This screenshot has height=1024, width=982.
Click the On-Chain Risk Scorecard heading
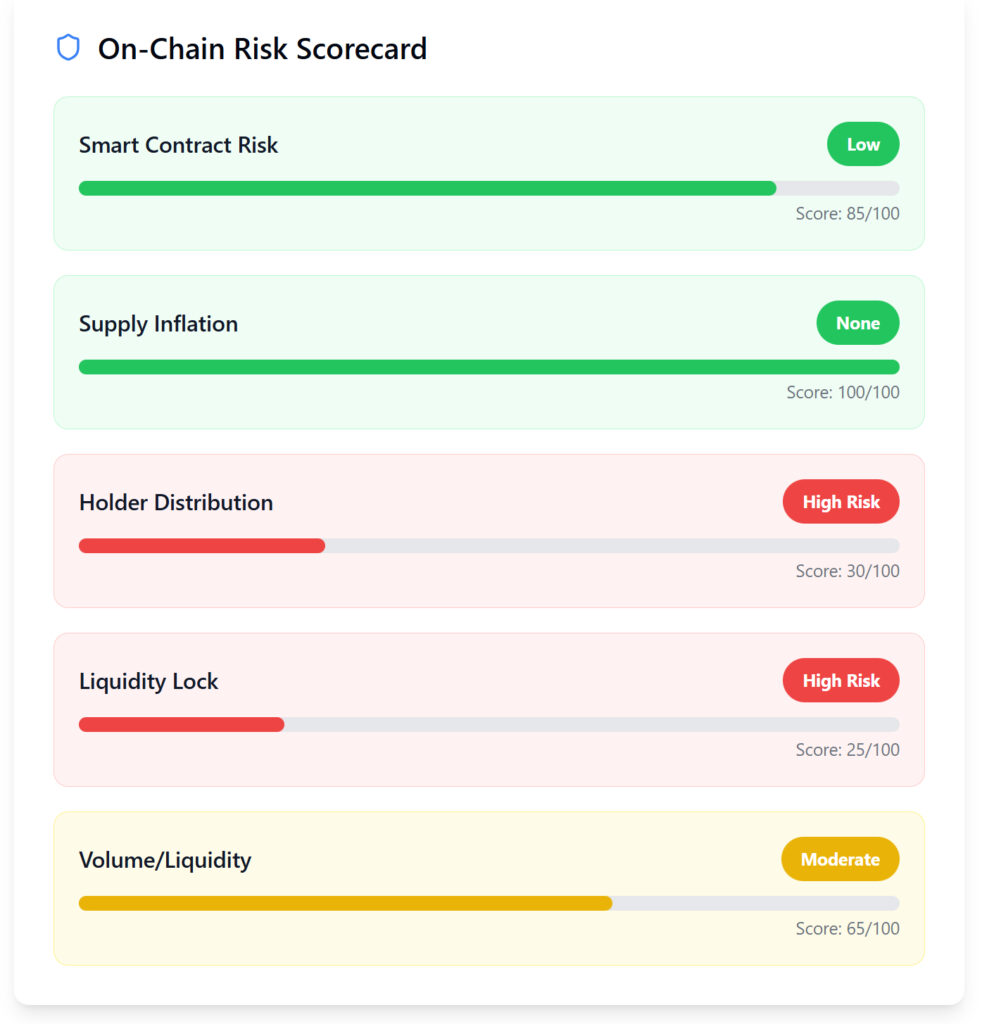tap(262, 49)
